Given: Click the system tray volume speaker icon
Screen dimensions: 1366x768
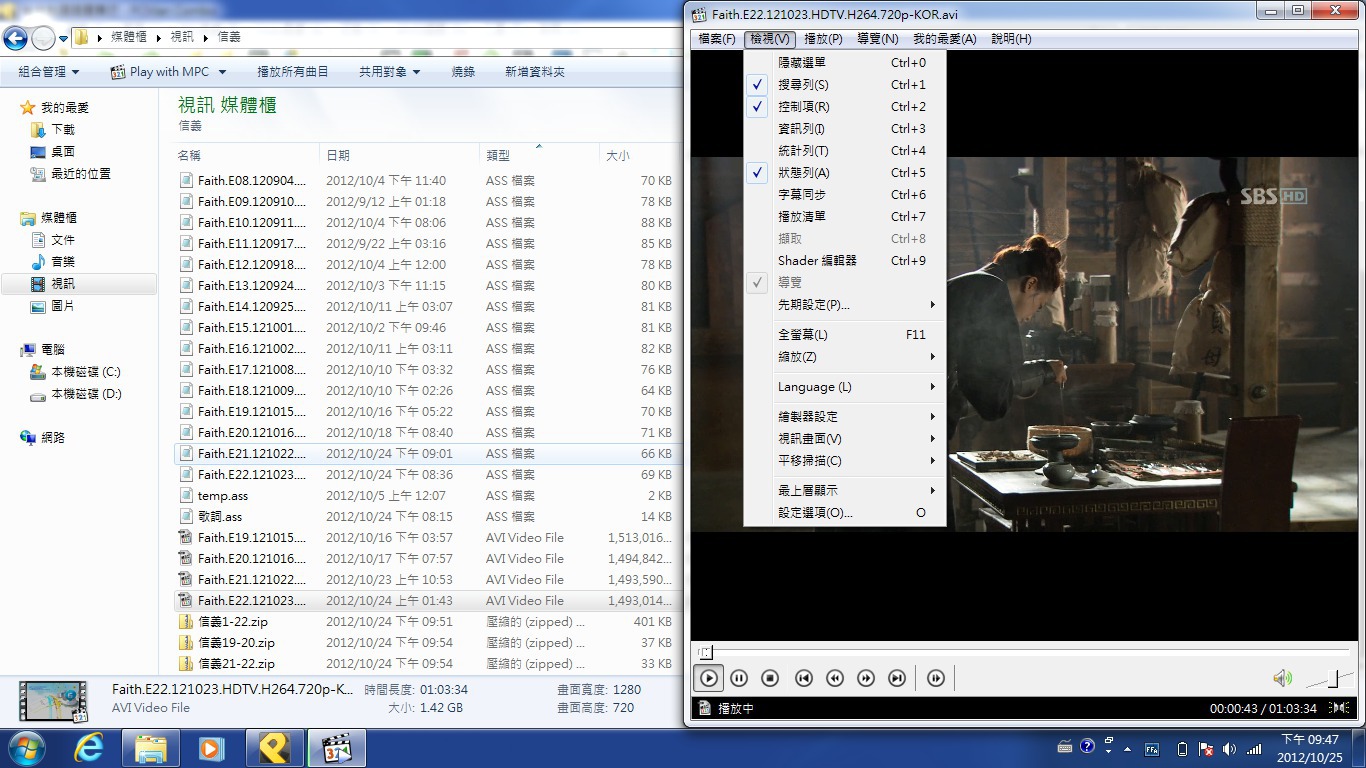Looking at the screenshot, I should pos(1229,749).
